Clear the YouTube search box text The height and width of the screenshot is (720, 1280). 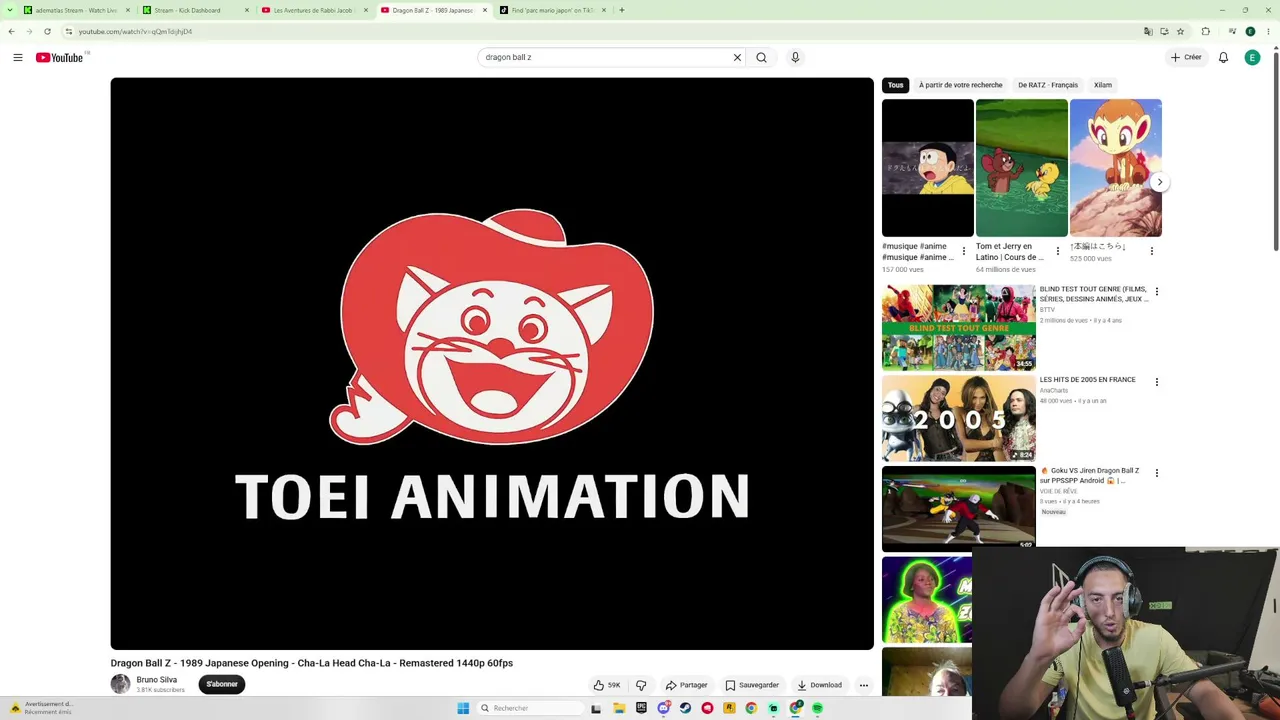pyautogui.click(x=737, y=57)
